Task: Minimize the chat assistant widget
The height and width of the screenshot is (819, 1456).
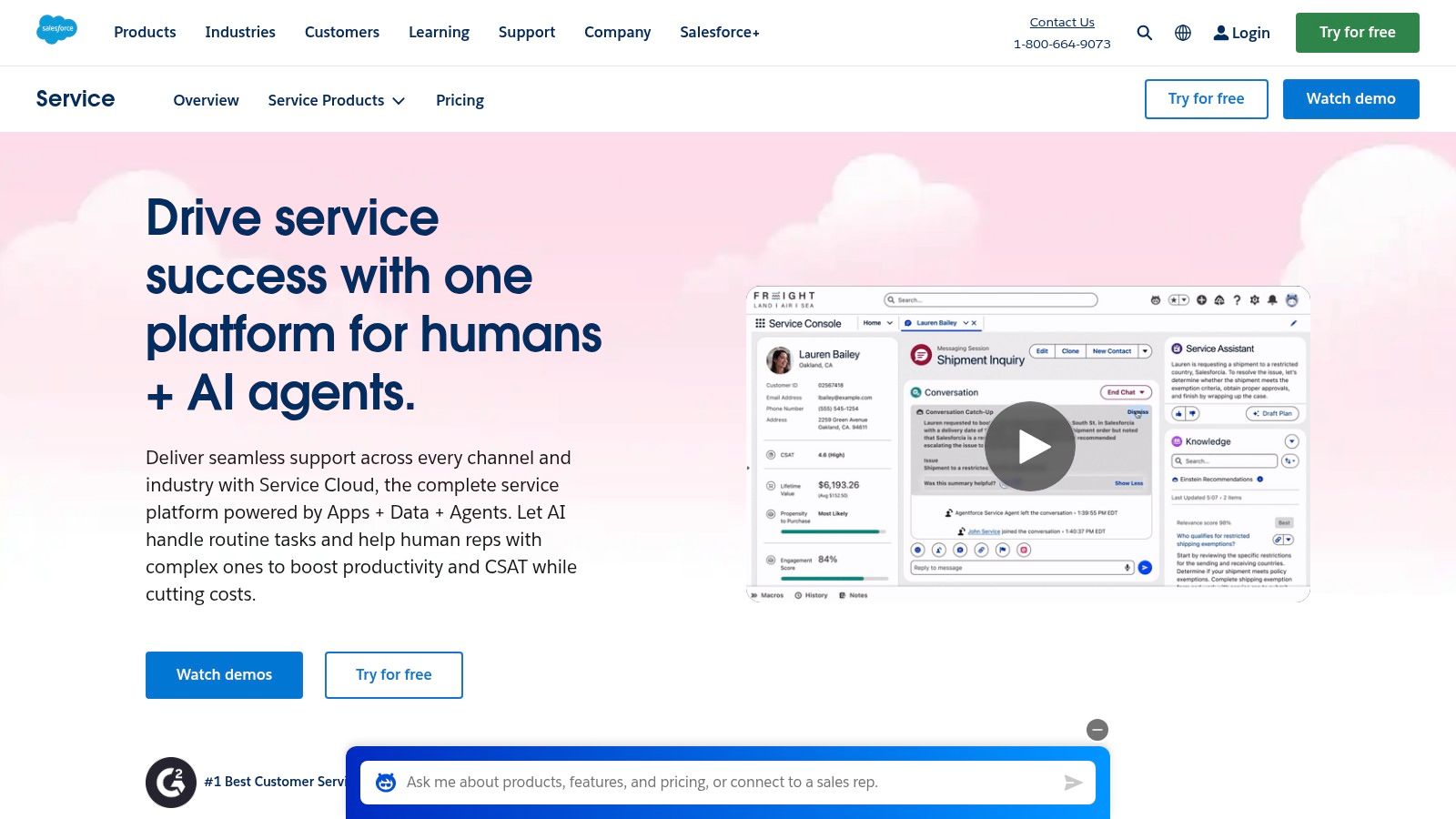Action: [1097, 730]
